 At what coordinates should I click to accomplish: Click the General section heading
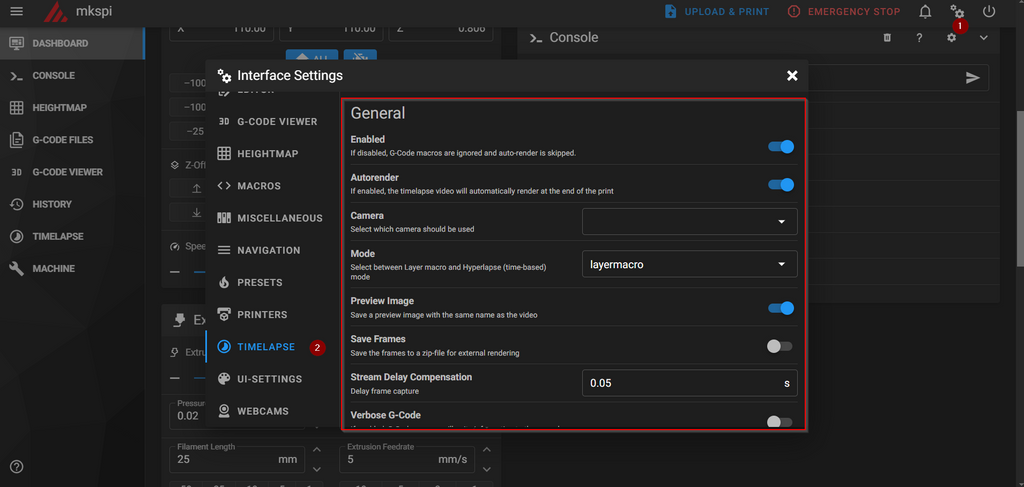378,113
